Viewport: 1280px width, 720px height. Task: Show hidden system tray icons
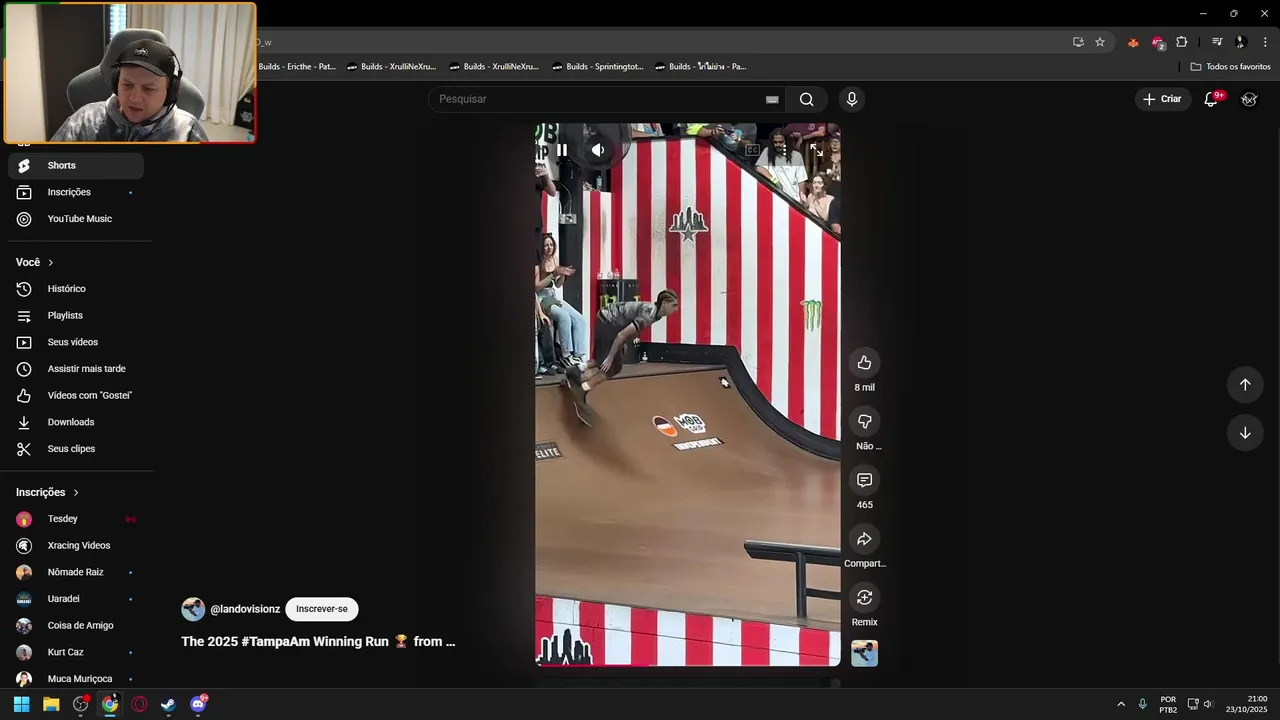[x=1121, y=704]
